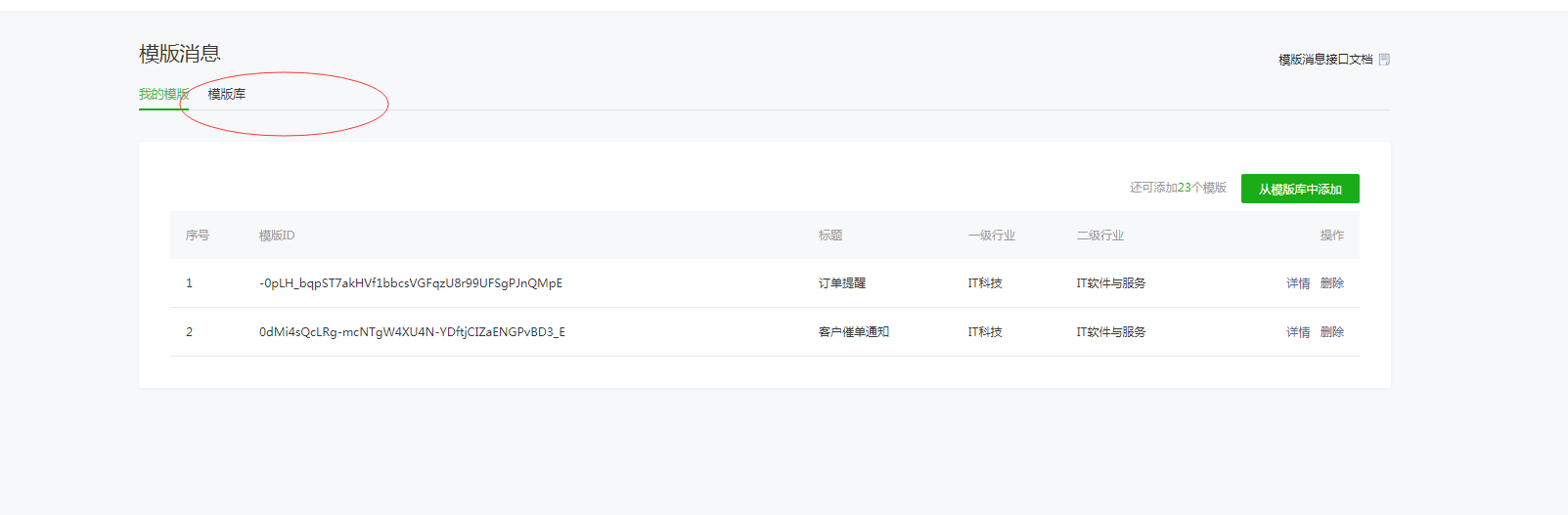This screenshot has height=515, width=1568.
Task: Click the 客户催单通知 title cell
Action: (853, 332)
